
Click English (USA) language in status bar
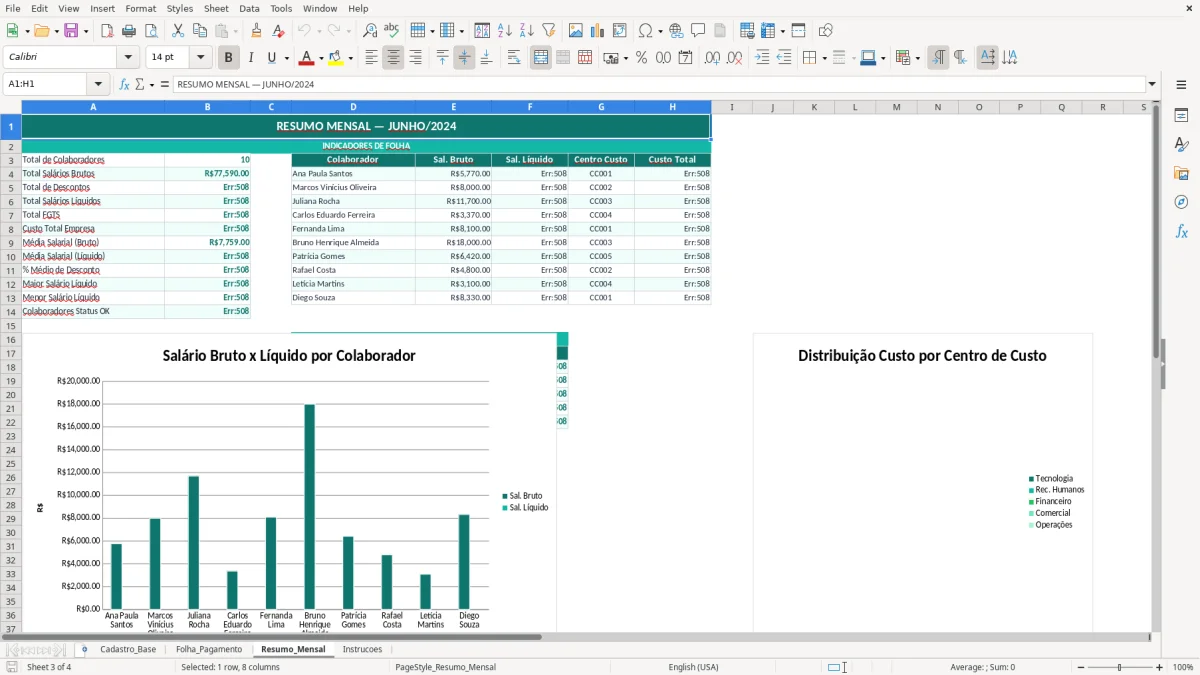click(693, 667)
